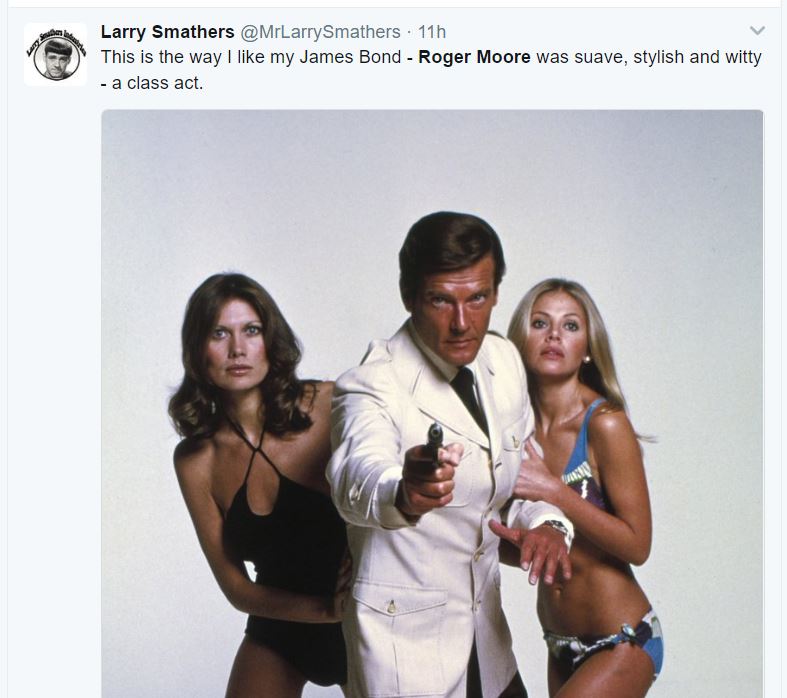Click the face inside the circular avatar logo

coord(56,57)
